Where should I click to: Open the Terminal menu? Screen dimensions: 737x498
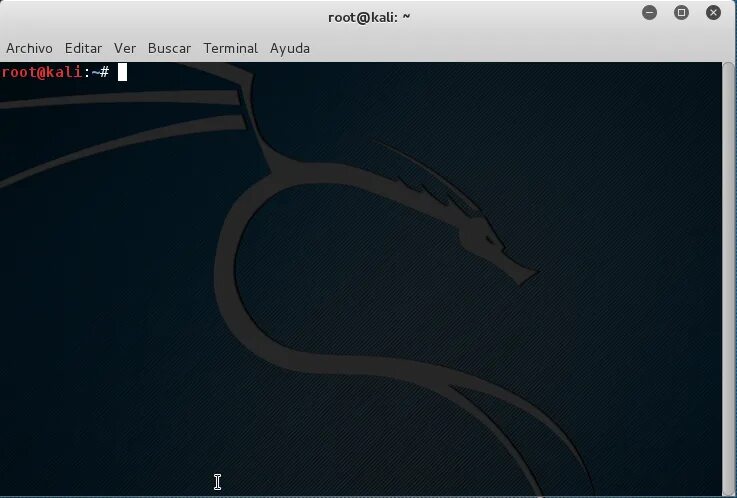point(230,48)
